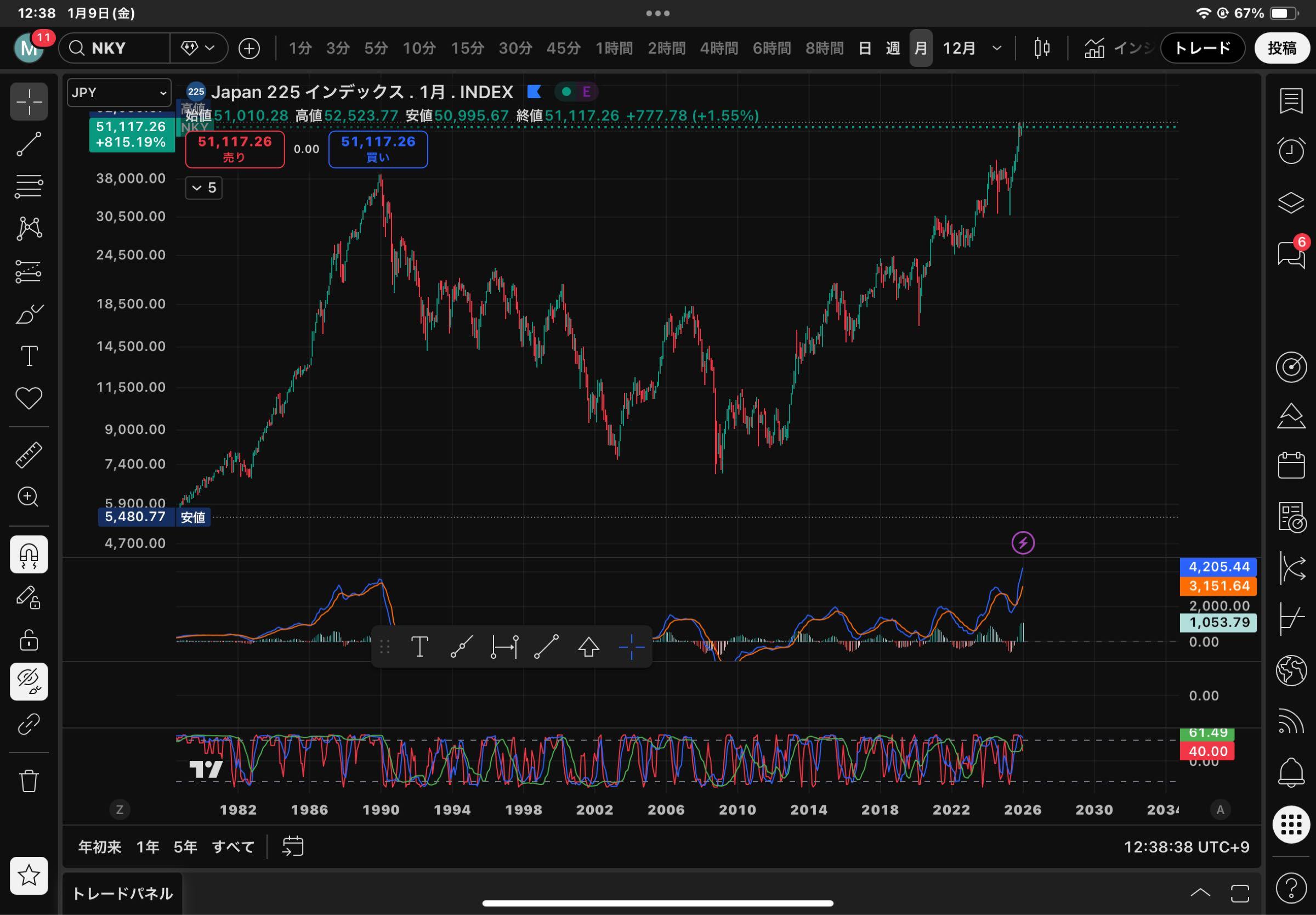The image size is (1316, 915).
Task: Click the NKY symbol search field
Action: 115,48
